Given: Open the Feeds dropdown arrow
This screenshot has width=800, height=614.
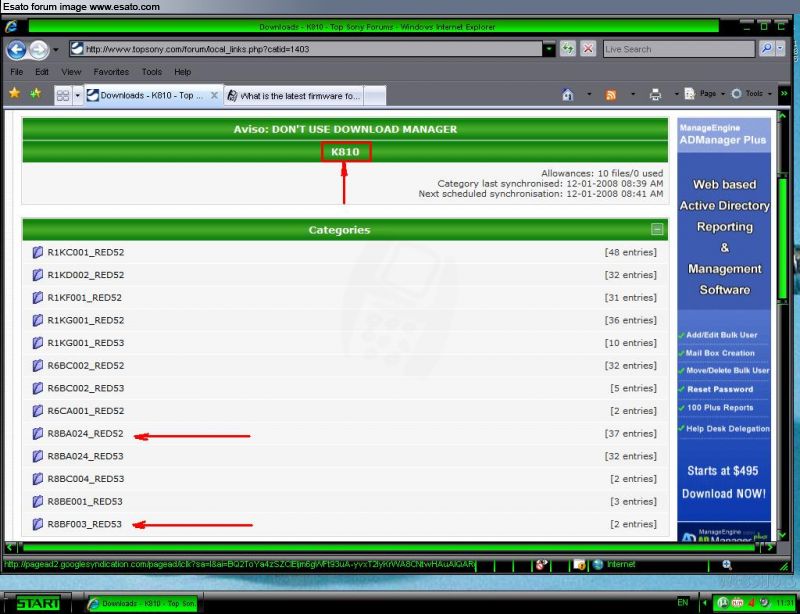Looking at the screenshot, I should coord(633,94).
